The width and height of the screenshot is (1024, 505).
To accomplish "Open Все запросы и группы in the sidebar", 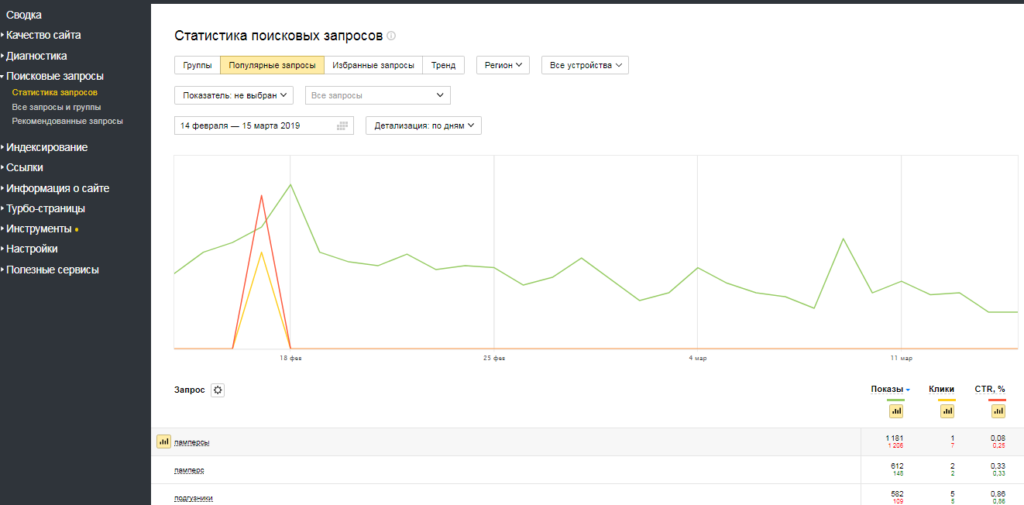I will point(56,107).
